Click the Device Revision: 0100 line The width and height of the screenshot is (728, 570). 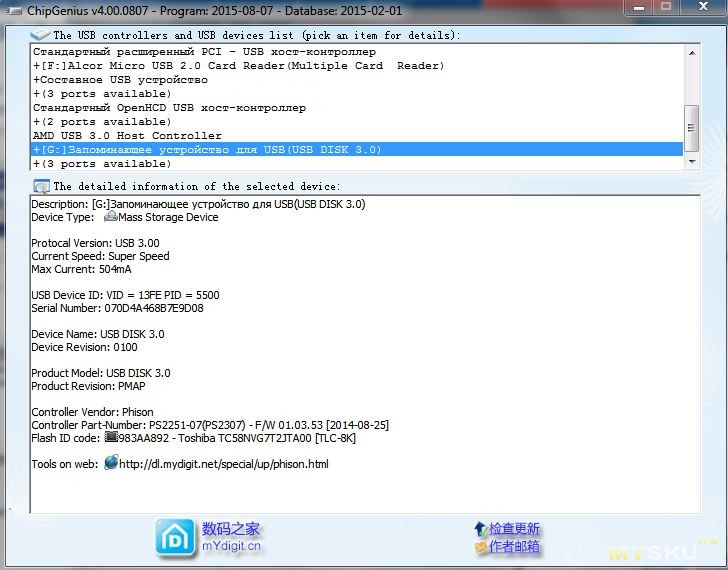point(84,347)
